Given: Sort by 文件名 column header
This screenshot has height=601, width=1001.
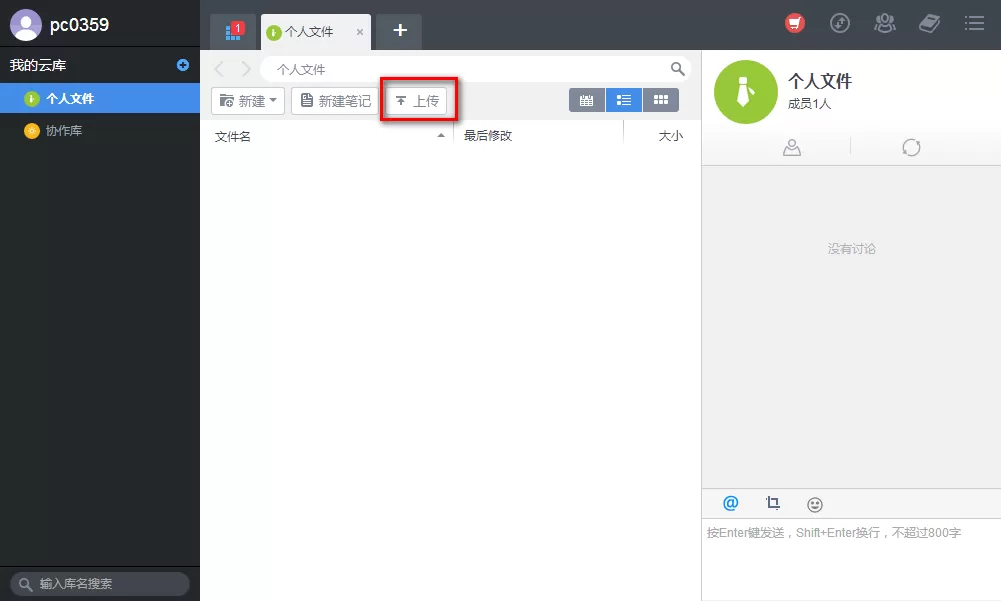Looking at the screenshot, I should click(233, 137).
